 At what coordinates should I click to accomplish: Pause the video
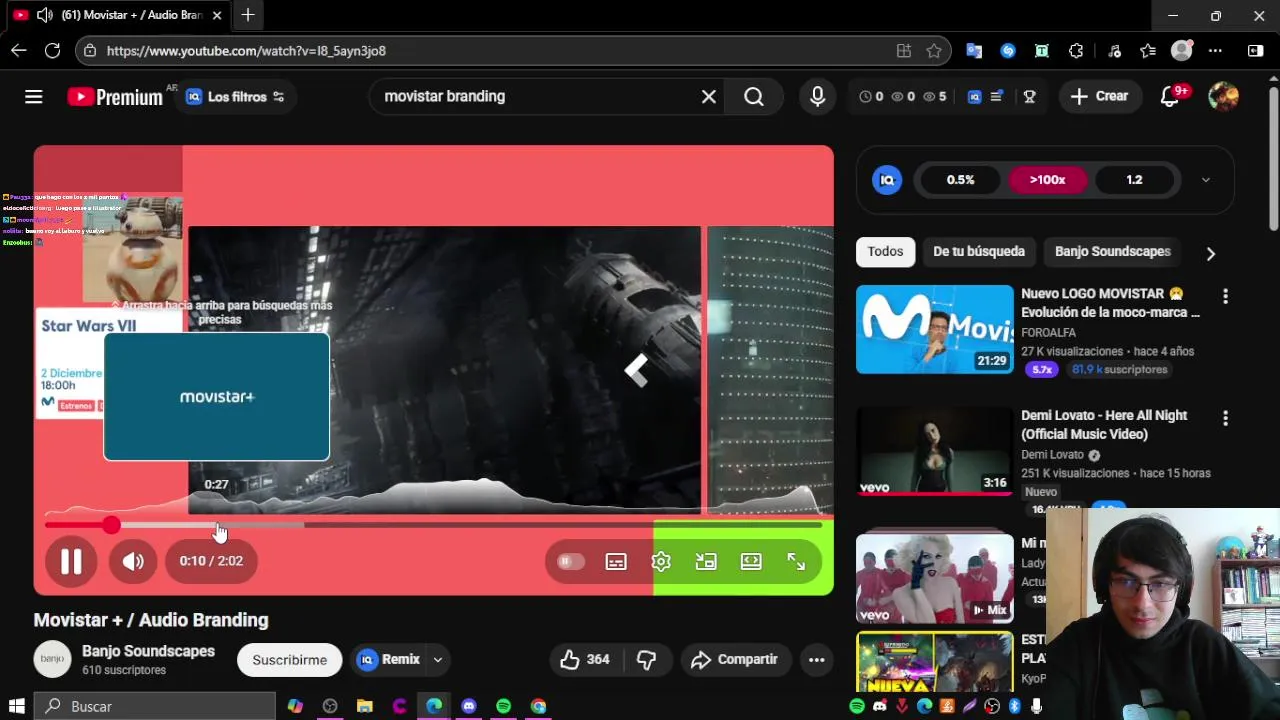pos(71,561)
